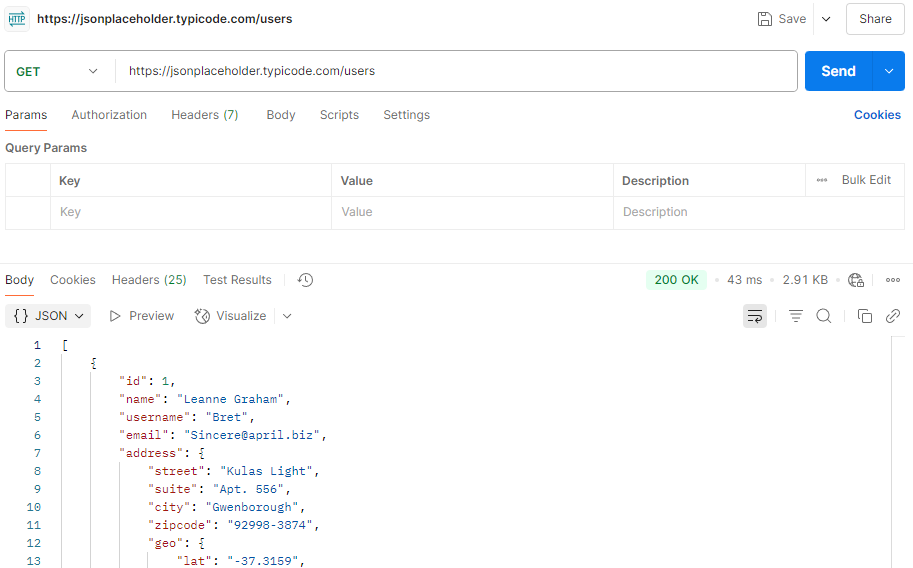This screenshot has width=913, height=568.
Task: Click the Share button
Action: coord(875,19)
